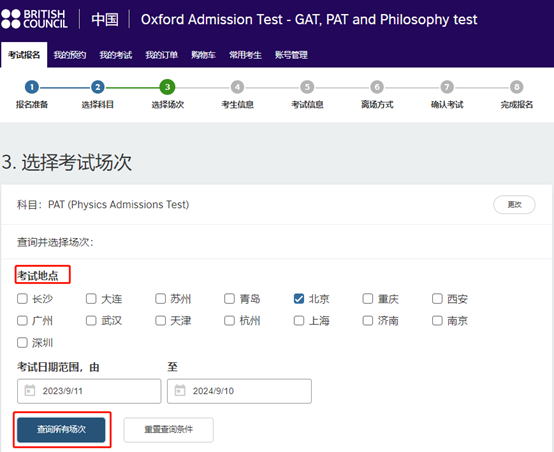Go to step 1 报名准备 circle
554x452 pixels.
point(32,87)
